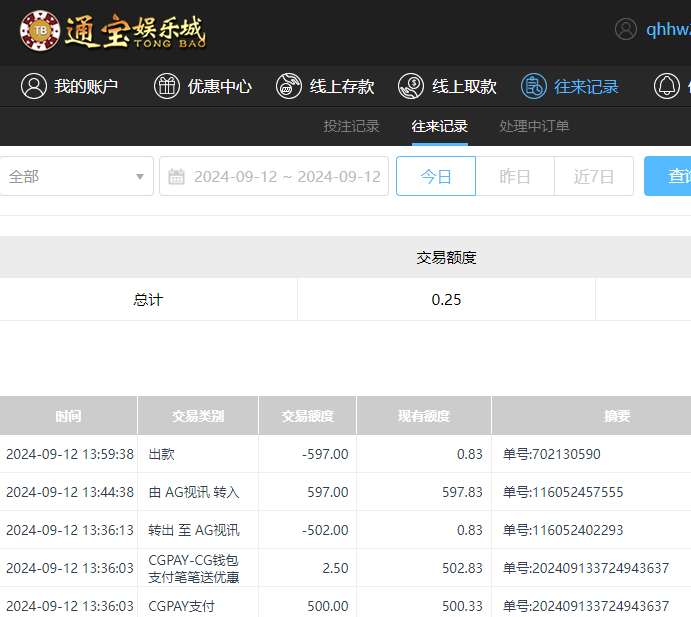
Task: Click the date range input field
Action: (x=286, y=177)
